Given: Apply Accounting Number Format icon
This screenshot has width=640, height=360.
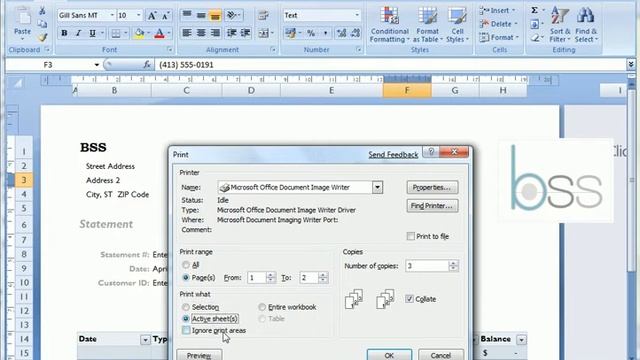Looking at the screenshot, I should point(290,33).
